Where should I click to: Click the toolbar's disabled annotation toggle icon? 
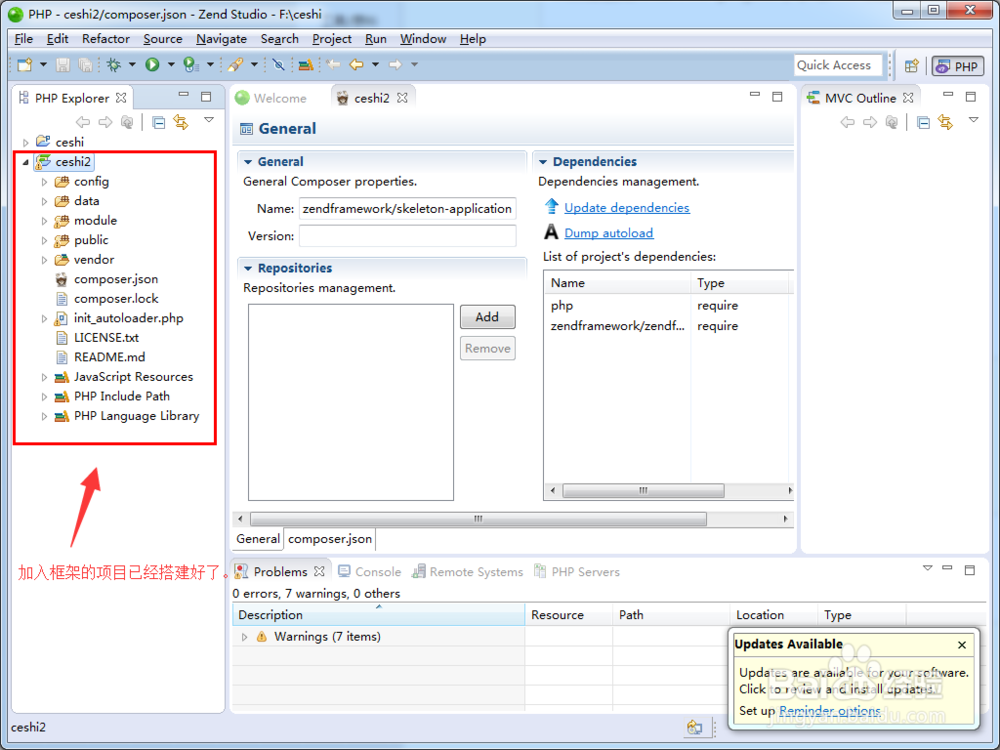[278, 64]
